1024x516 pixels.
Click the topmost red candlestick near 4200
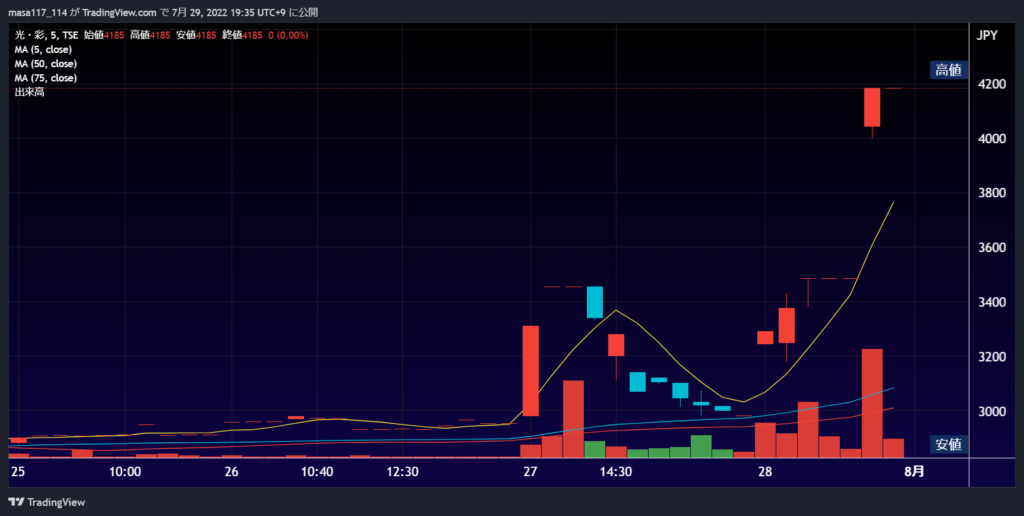[872, 107]
